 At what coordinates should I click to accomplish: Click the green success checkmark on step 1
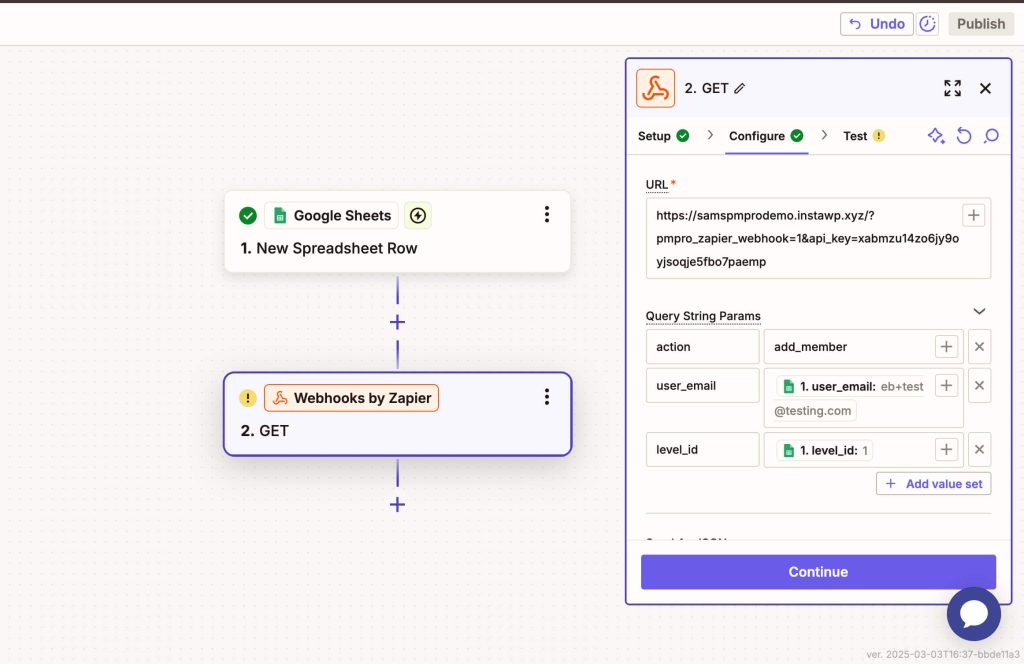(x=247, y=215)
